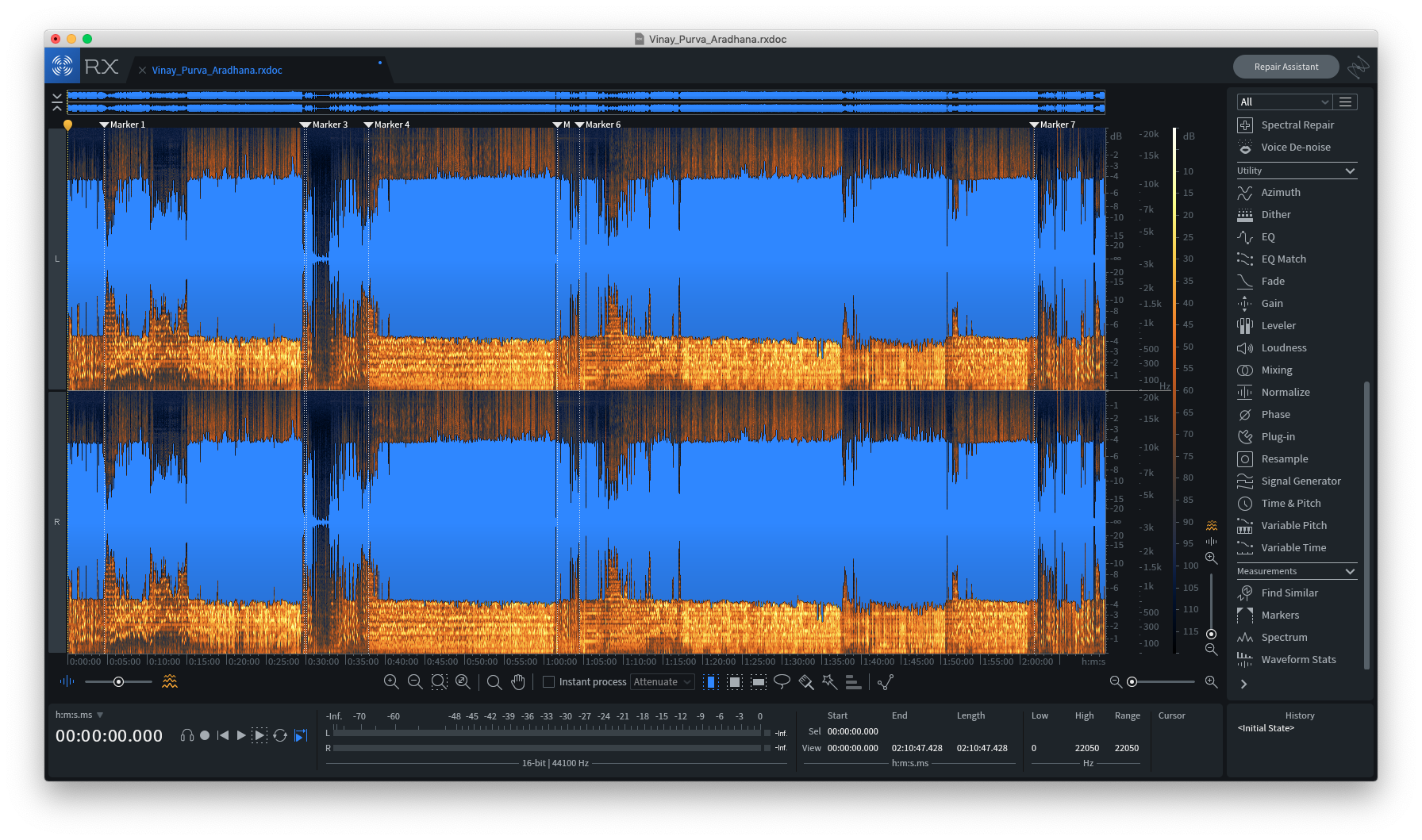Select the Initial State history entry

[1266, 728]
